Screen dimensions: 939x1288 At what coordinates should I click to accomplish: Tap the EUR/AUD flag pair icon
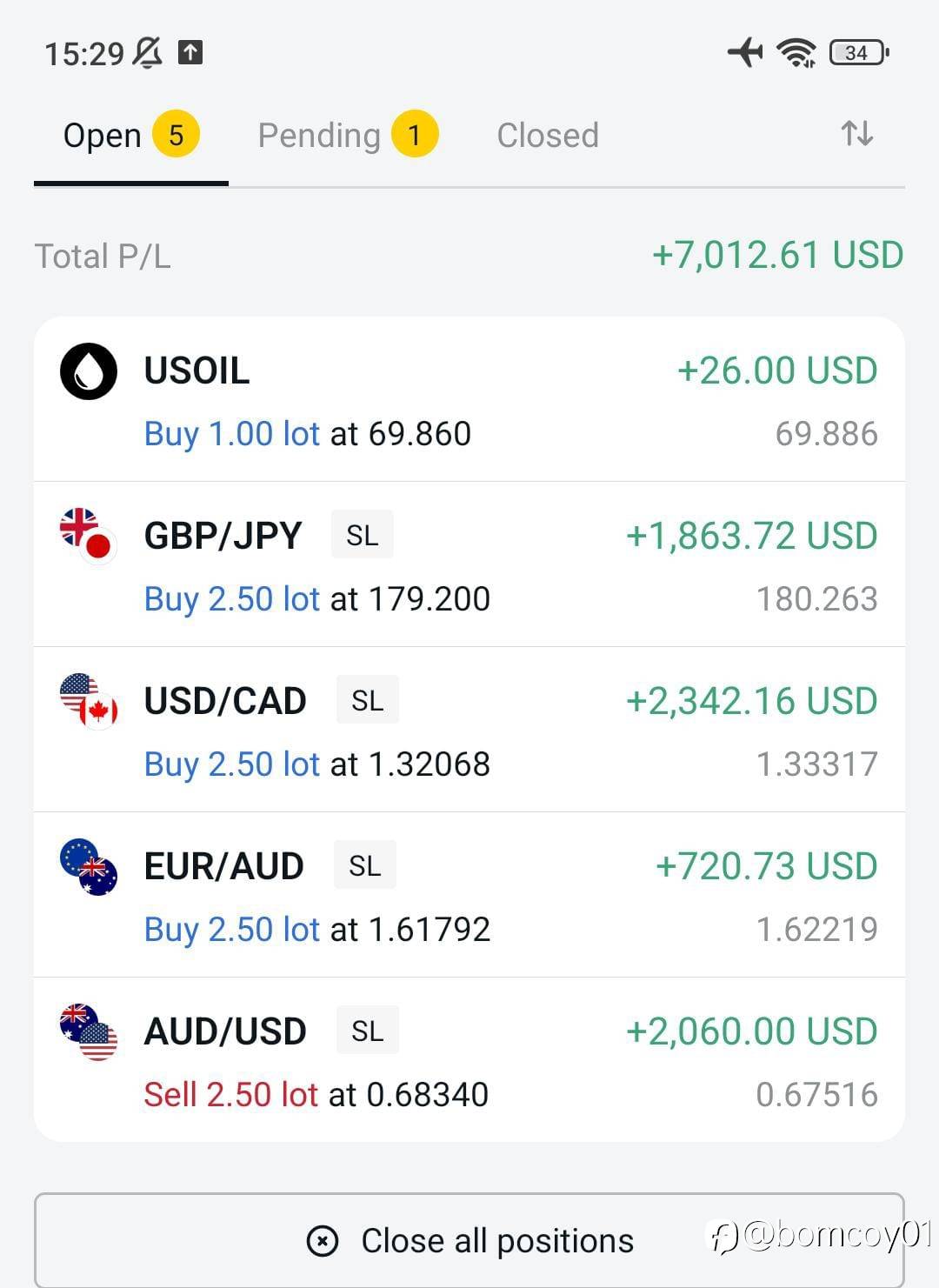pos(89,866)
